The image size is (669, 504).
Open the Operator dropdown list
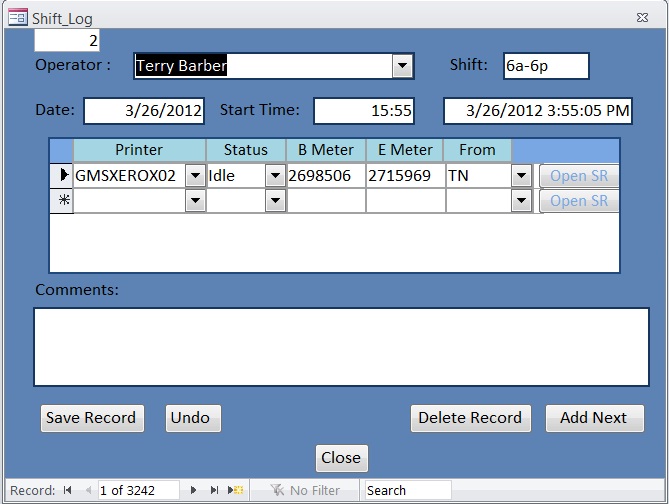tap(402, 66)
